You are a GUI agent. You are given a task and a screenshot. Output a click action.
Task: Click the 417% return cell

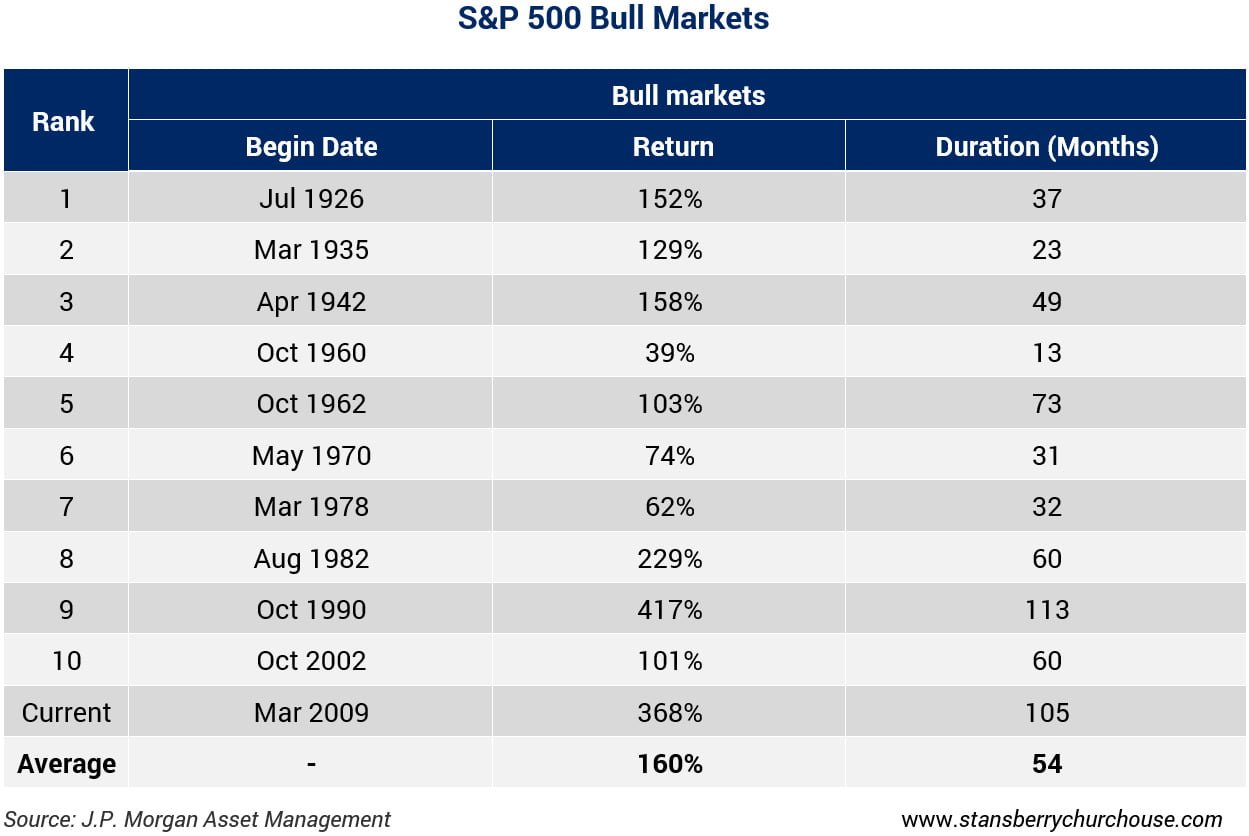[670, 609]
